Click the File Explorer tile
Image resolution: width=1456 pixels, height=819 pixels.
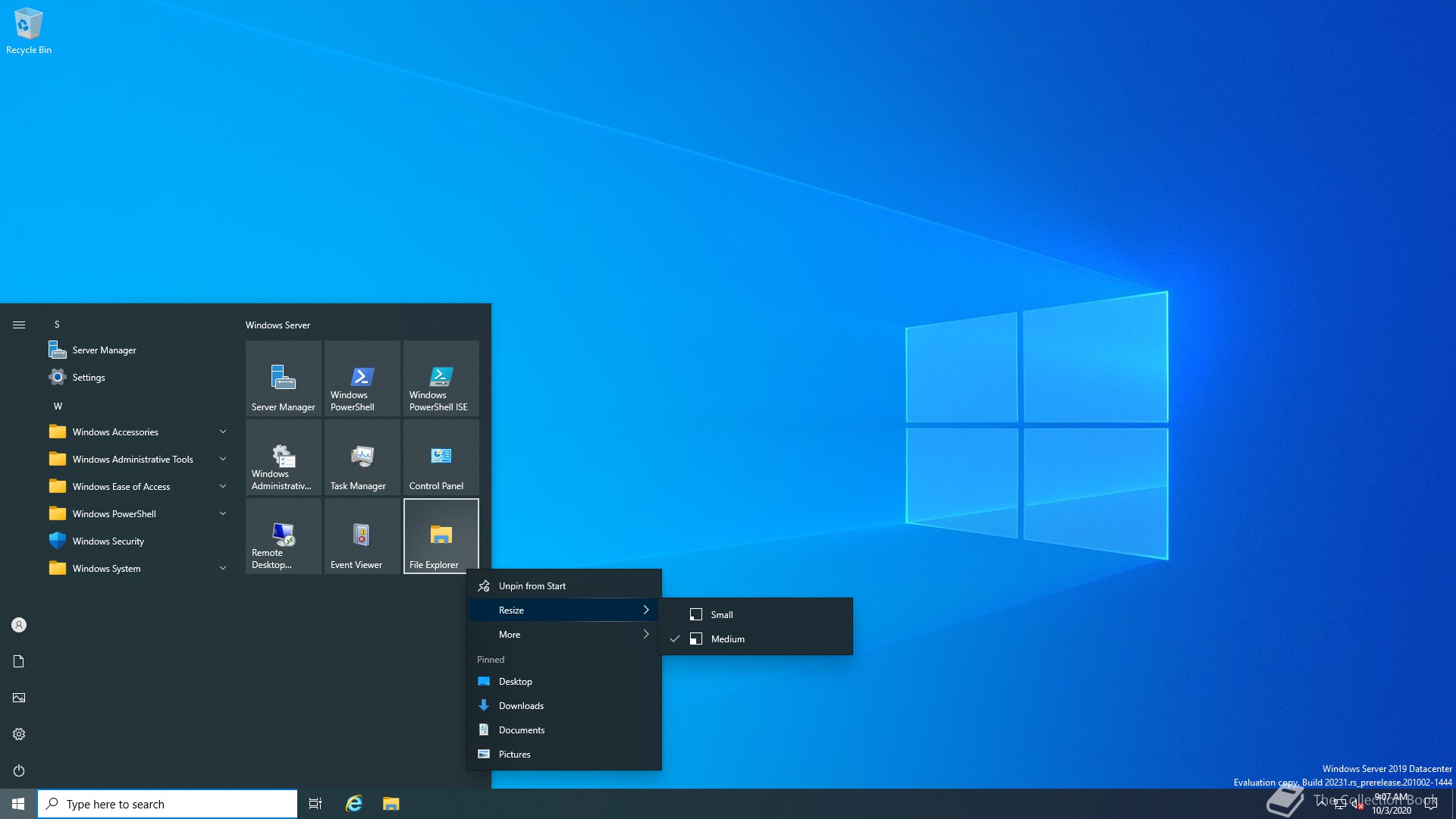[441, 535]
